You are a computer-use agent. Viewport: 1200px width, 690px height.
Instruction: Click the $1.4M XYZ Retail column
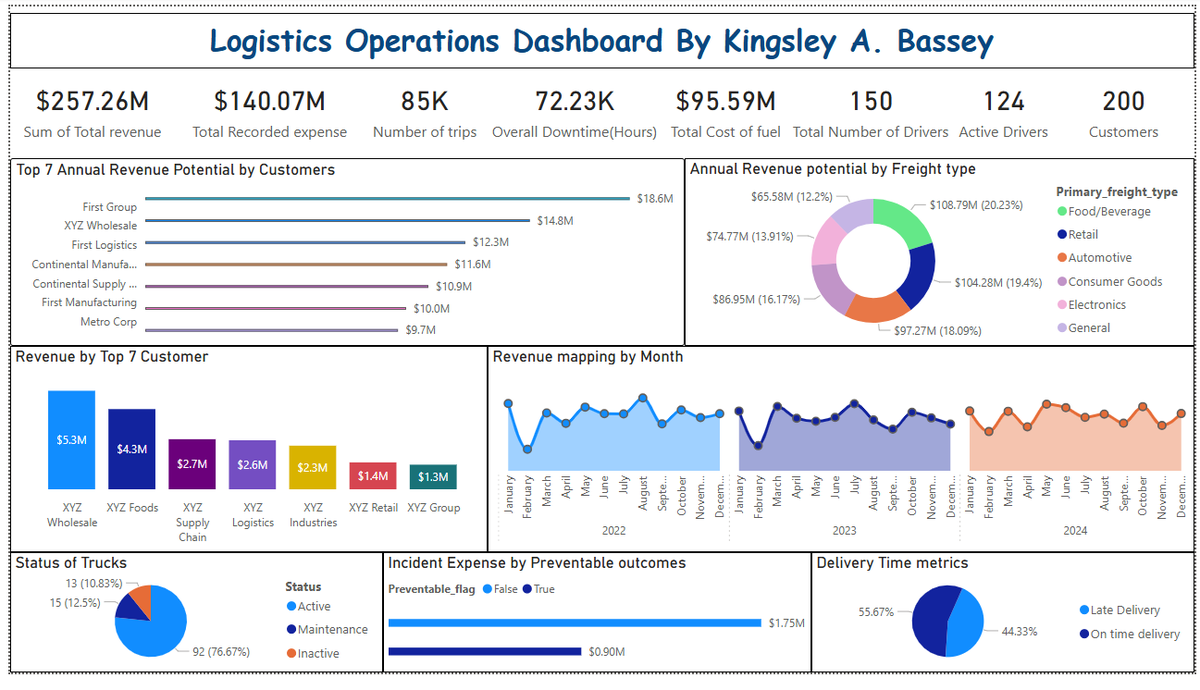[x=373, y=476]
